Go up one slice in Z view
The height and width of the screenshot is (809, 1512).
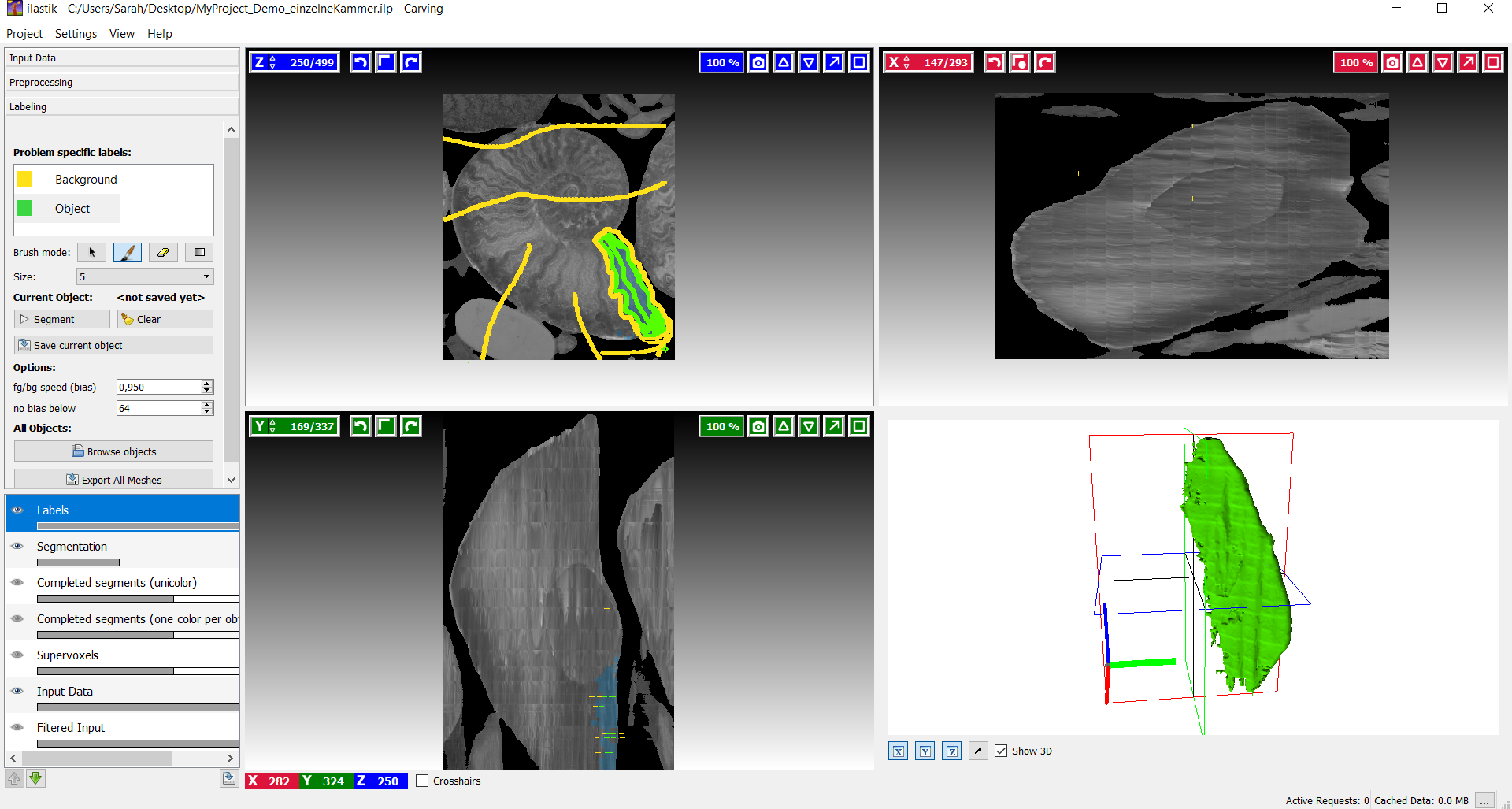click(784, 62)
